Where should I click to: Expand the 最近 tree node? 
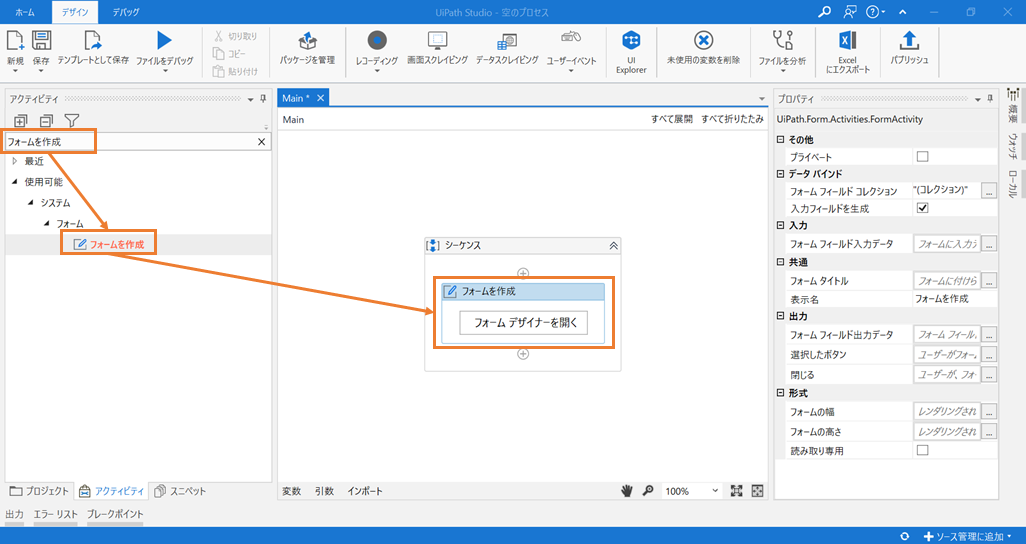[15, 161]
